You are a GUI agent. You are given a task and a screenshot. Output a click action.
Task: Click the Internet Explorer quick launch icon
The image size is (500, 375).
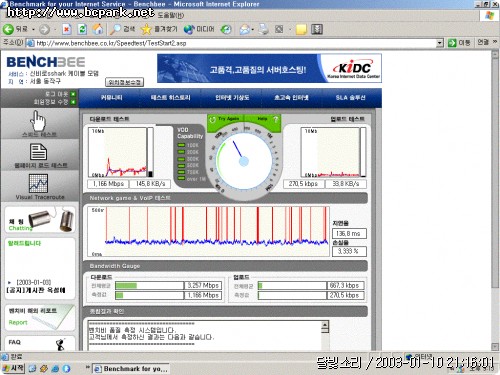click(55, 368)
